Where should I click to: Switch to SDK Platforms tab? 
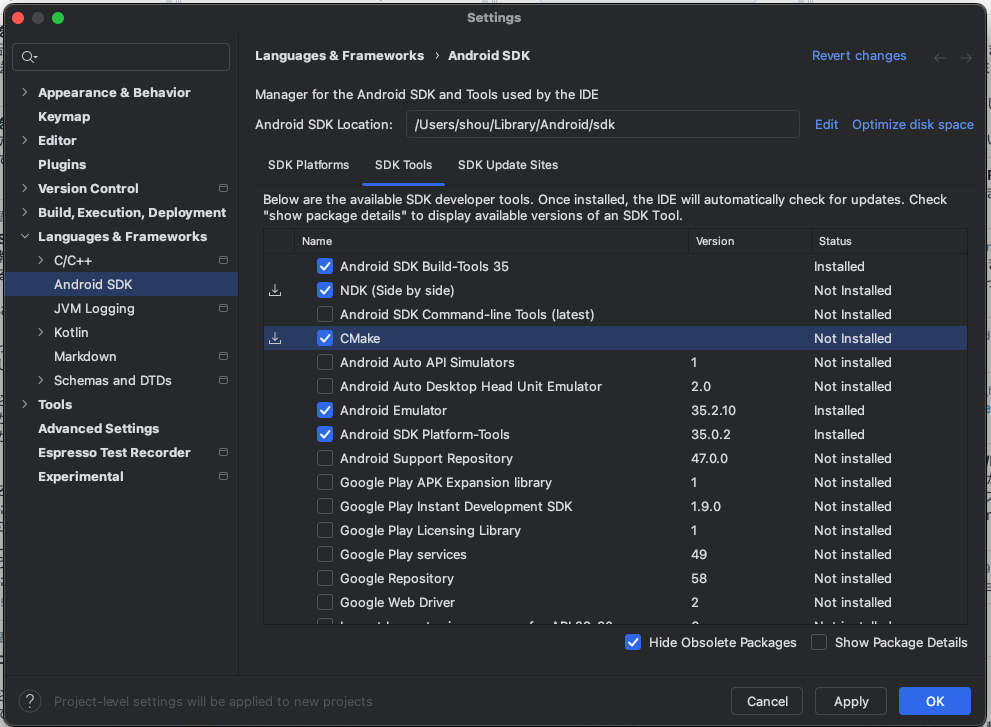click(x=308, y=165)
